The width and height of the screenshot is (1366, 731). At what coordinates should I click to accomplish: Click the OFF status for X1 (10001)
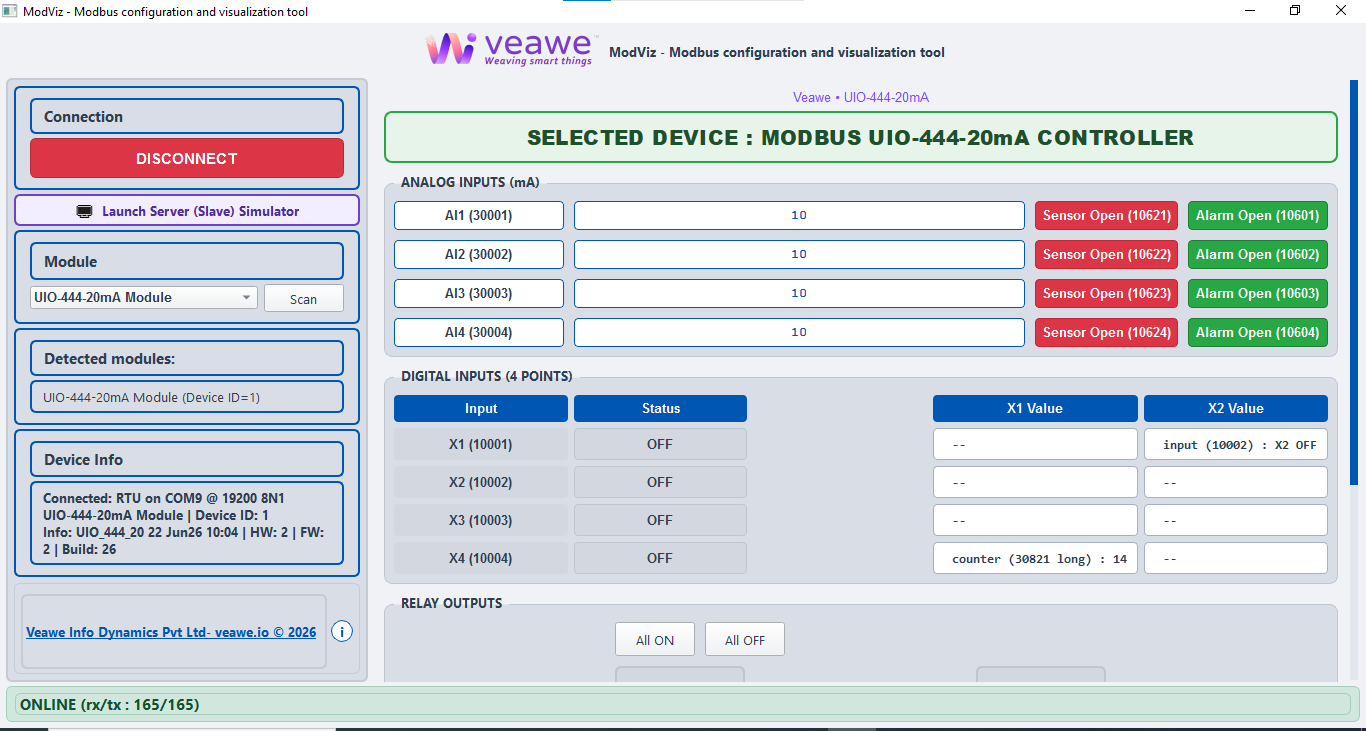click(x=660, y=444)
